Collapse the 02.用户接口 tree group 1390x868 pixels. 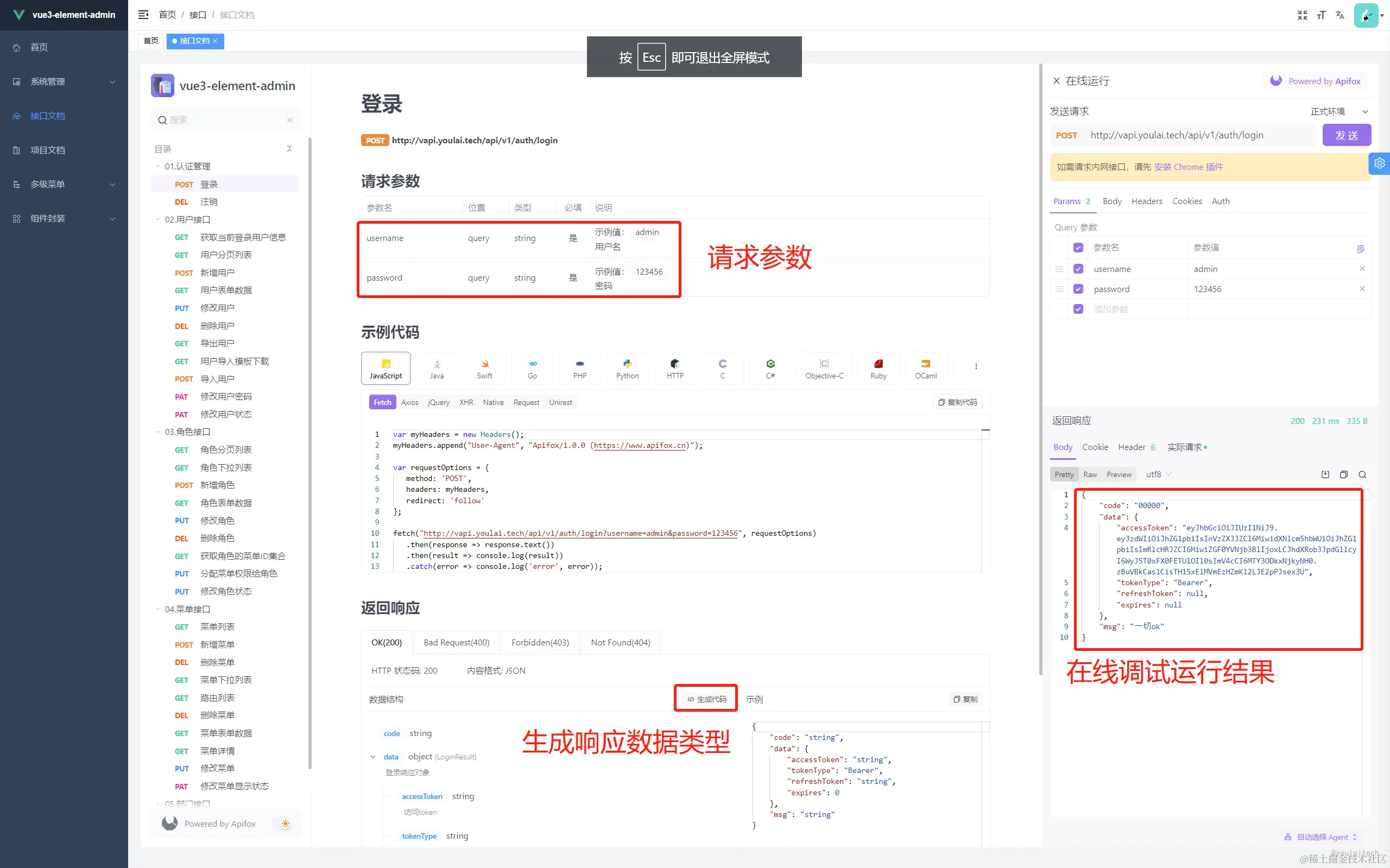click(x=158, y=219)
